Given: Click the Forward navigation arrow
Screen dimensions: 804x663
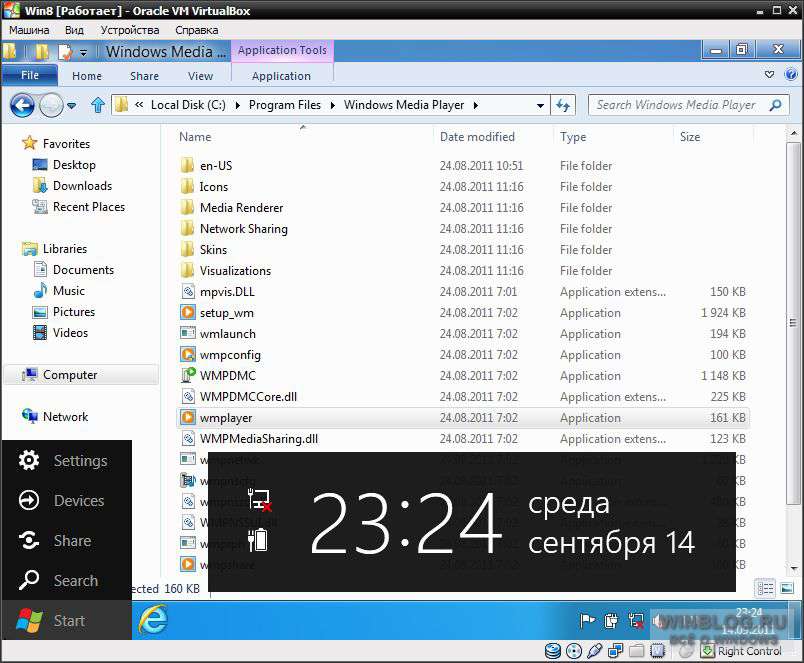Looking at the screenshot, I should coord(51,106).
